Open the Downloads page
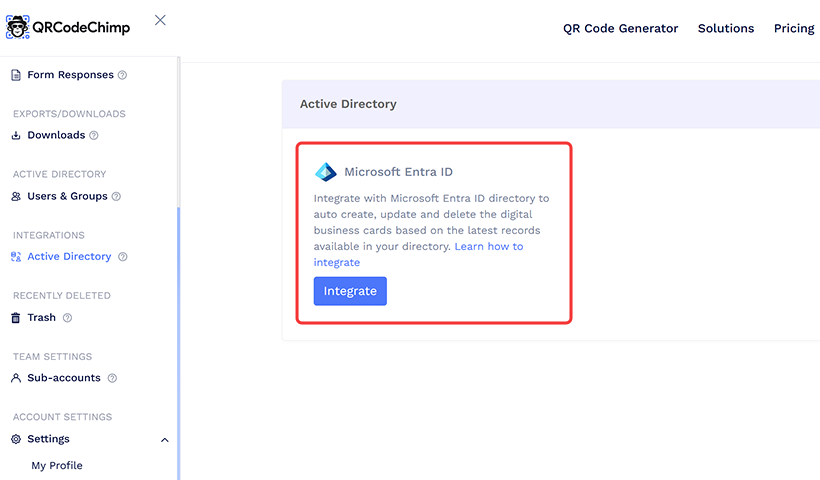Image resolution: width=820 pixels, height=480 pixels. [56, 136]
